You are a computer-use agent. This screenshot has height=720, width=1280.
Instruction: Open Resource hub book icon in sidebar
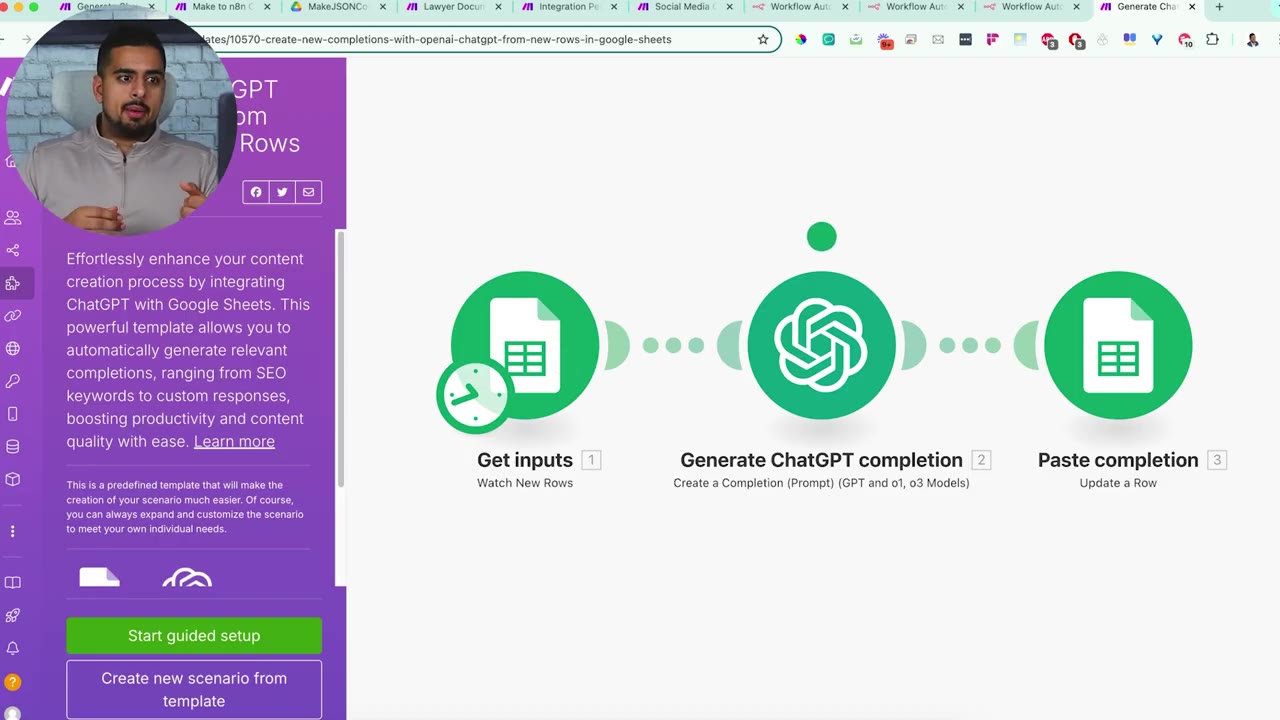tap(13, 583)
